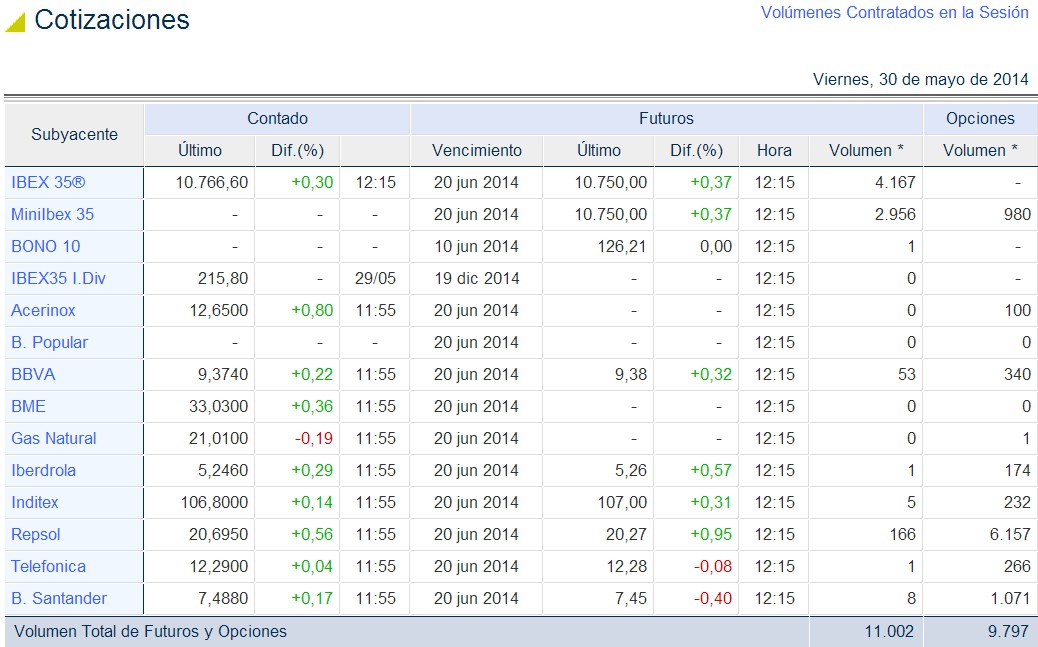Select the B. Santander link
The width and height of the screenshot is (1038, 647).
59,598
